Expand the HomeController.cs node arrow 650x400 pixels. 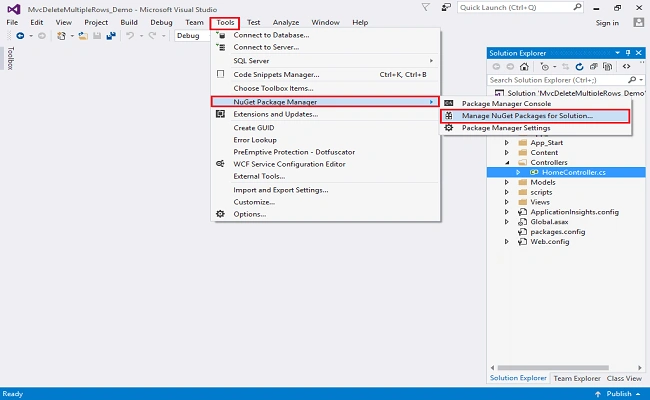click(x=518, y=172)
